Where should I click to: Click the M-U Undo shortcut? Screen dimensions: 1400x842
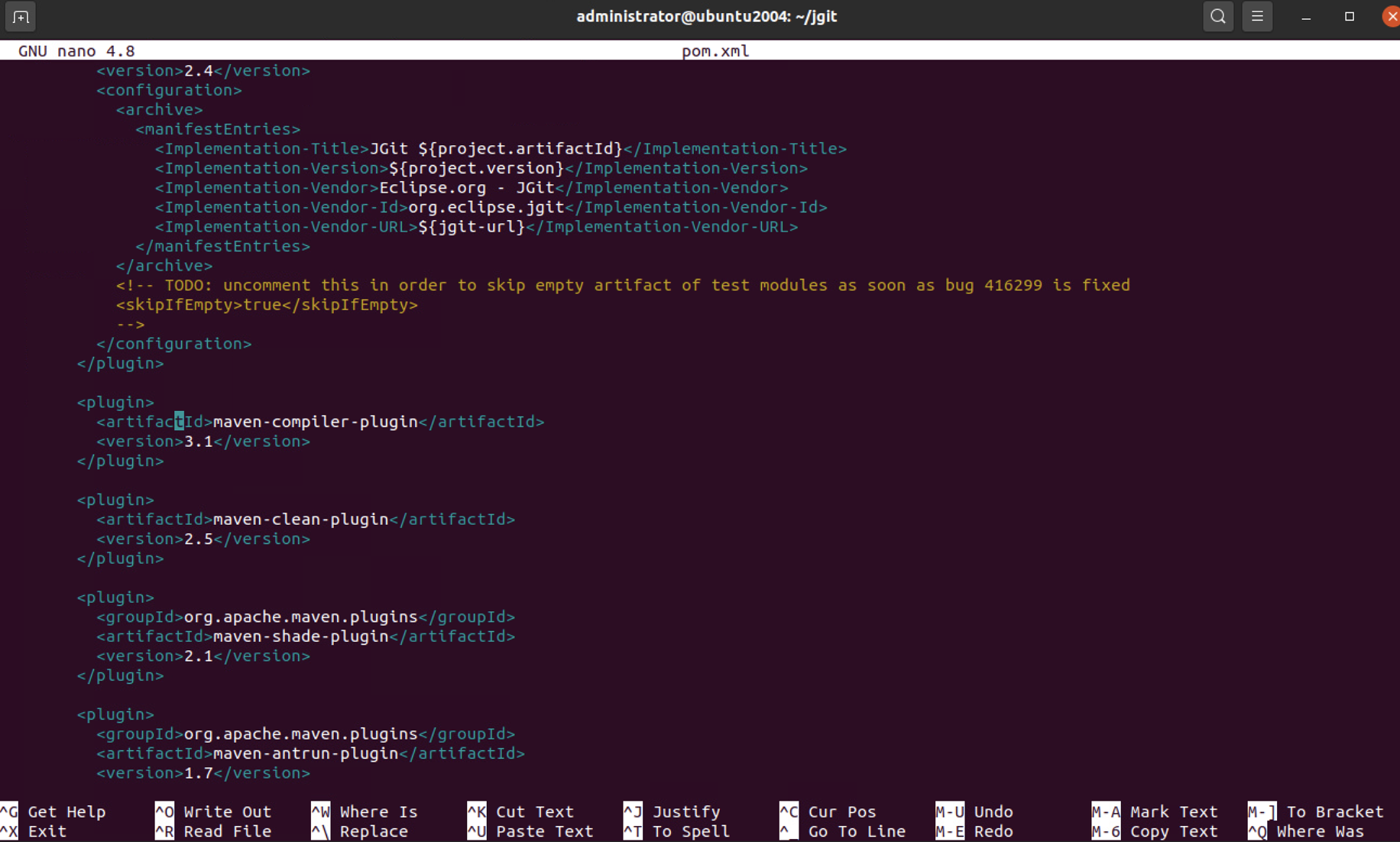pyautogui.click(x=974, y=811)
